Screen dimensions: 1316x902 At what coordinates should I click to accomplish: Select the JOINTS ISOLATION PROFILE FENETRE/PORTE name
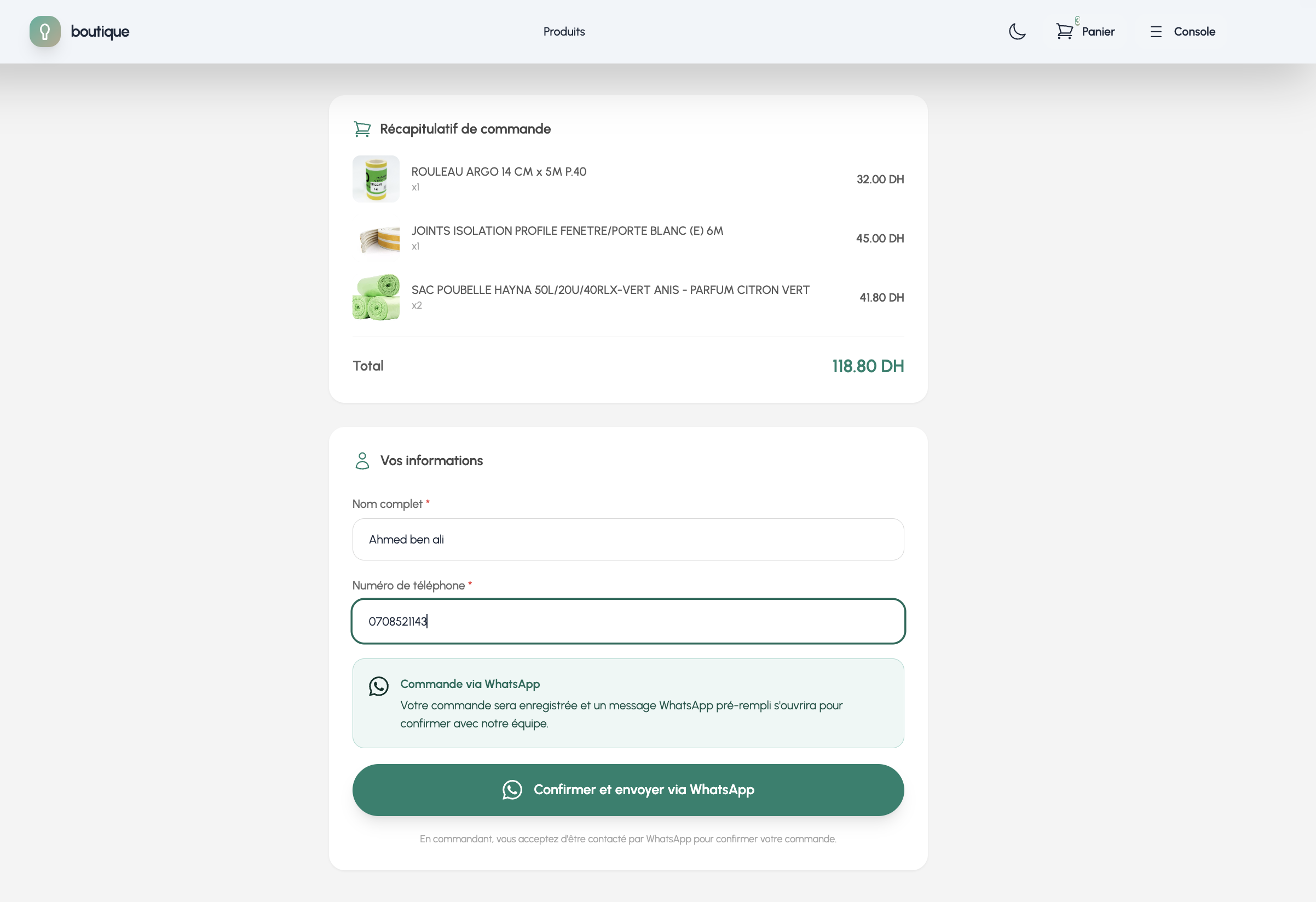567,230
